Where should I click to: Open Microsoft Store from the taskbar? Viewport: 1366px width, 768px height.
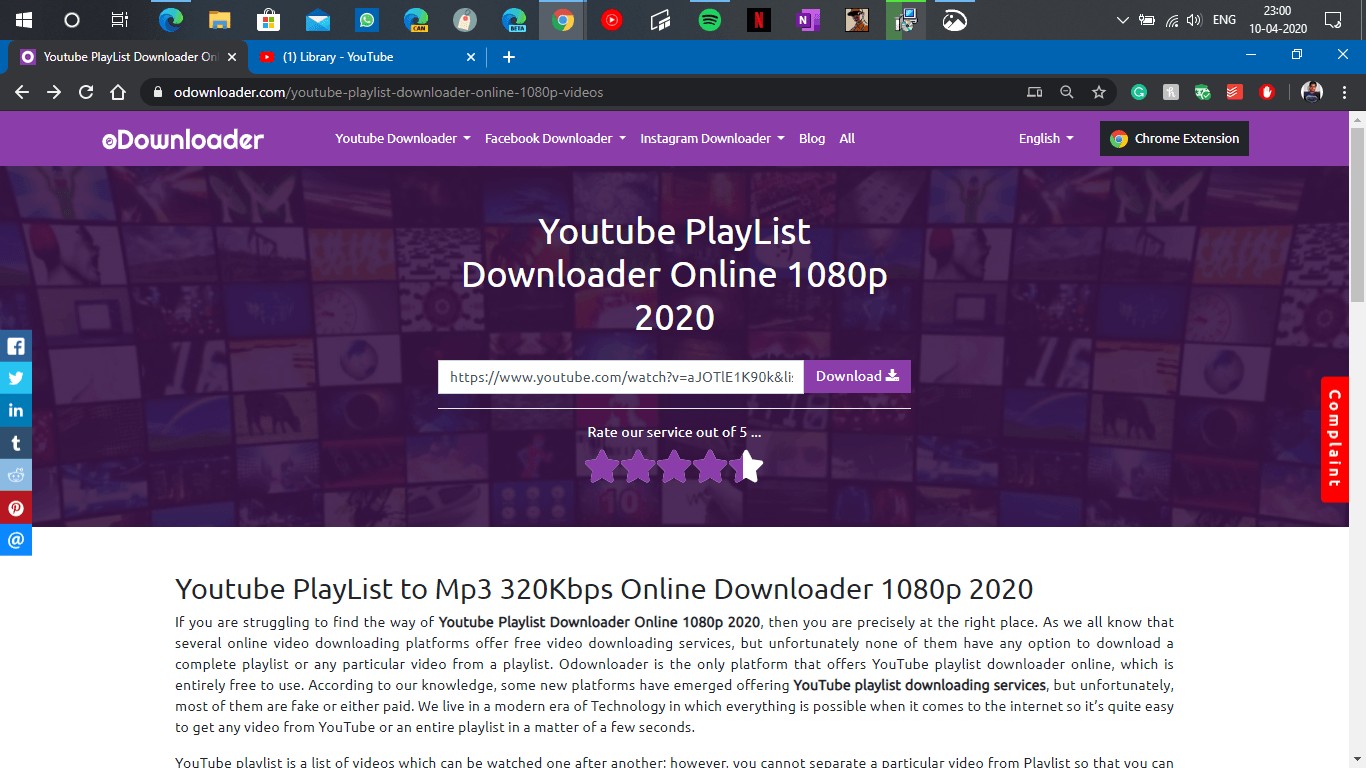pos(269,20)
